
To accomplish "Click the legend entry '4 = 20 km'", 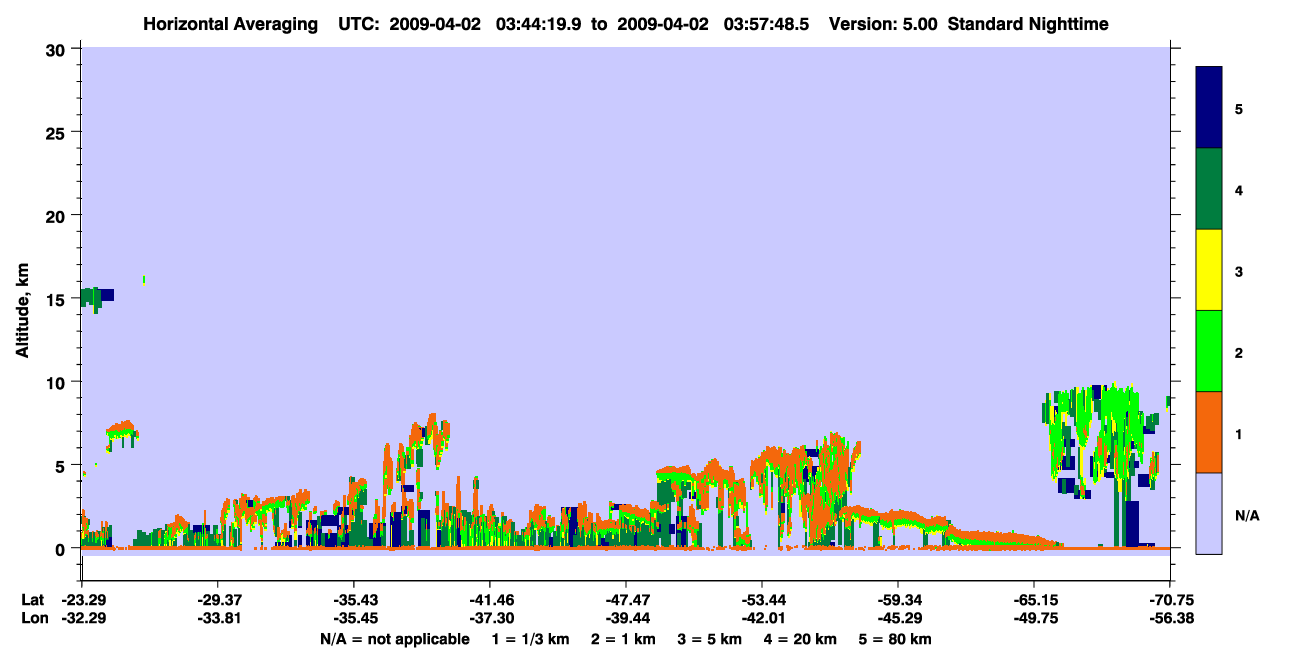I will click(x=802, y=639).
